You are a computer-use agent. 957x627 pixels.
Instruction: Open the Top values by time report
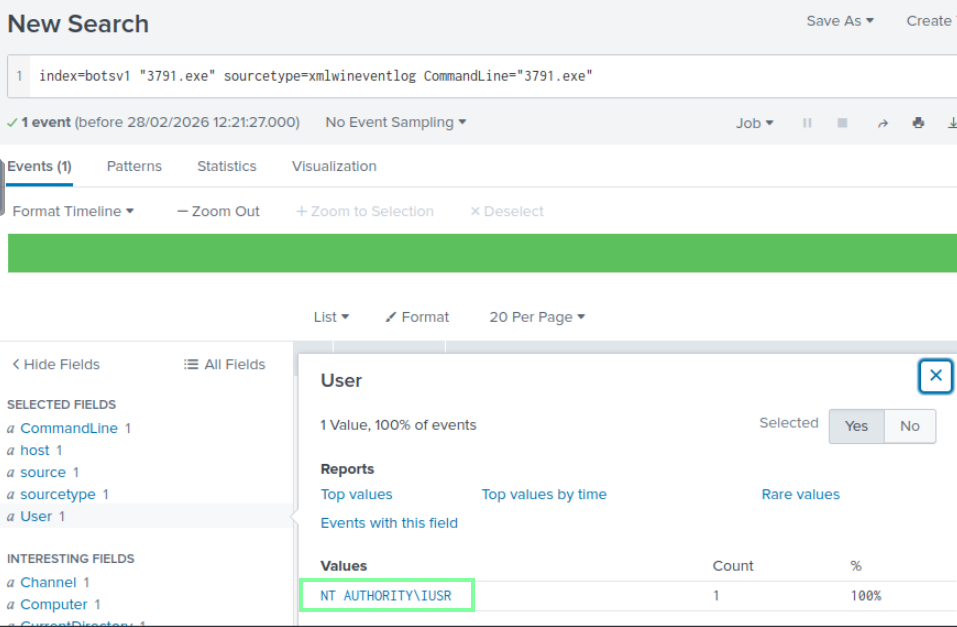(x=543, y=494)
